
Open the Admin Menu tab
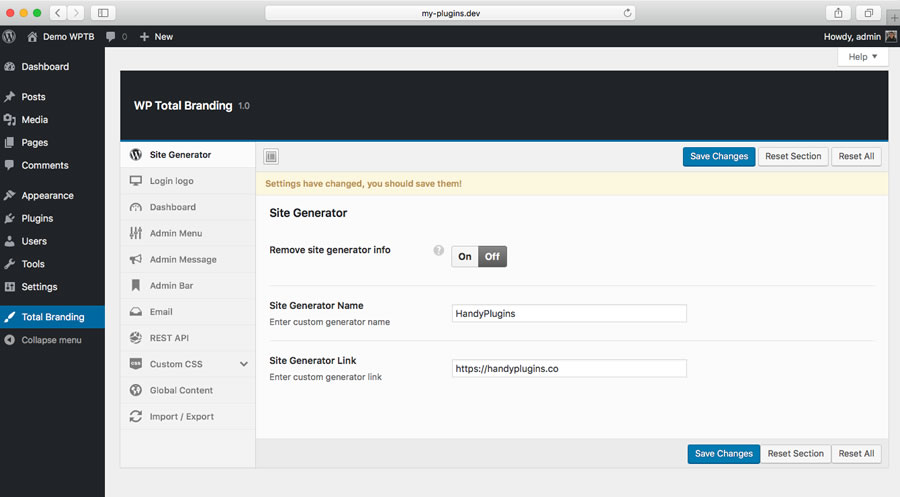[x=188, y=233]
